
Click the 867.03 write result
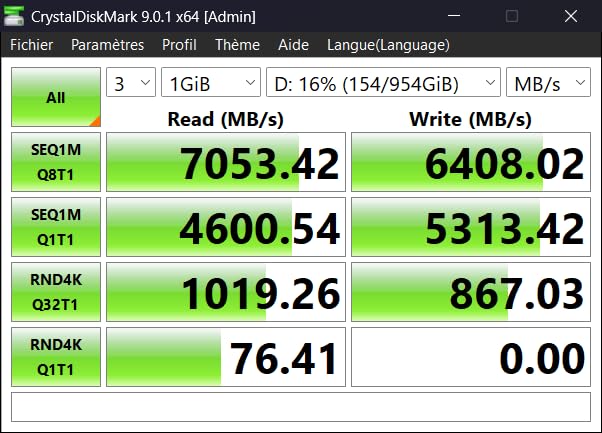coord(471,292)
